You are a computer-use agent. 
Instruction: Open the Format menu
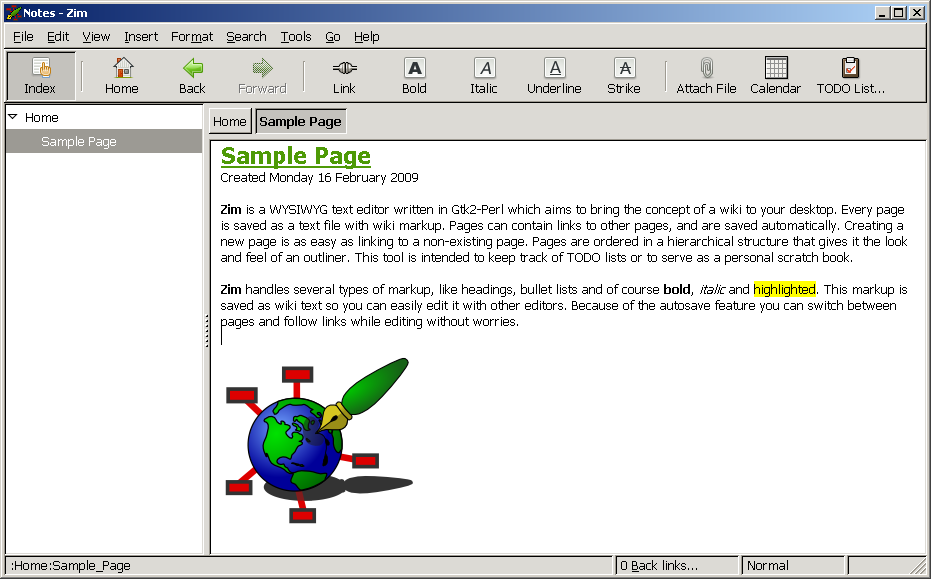click(x=192, y=37)
